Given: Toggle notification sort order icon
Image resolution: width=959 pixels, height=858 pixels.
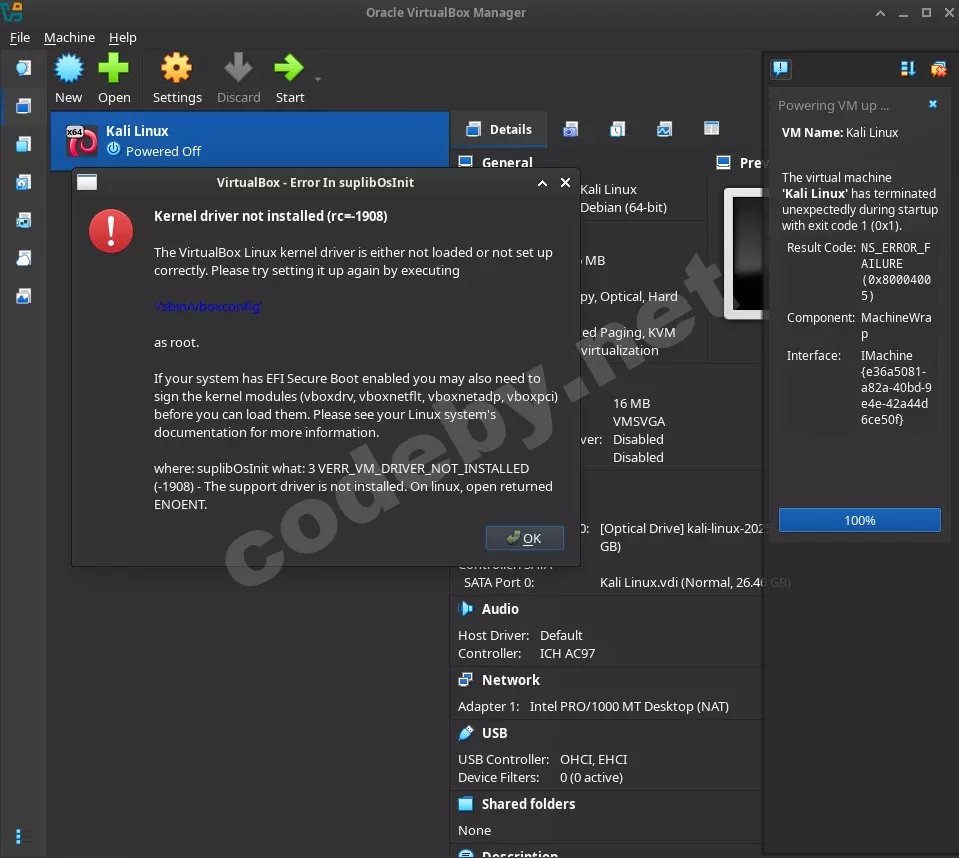Looking at the screenshot, I should [x=908, y=69].
